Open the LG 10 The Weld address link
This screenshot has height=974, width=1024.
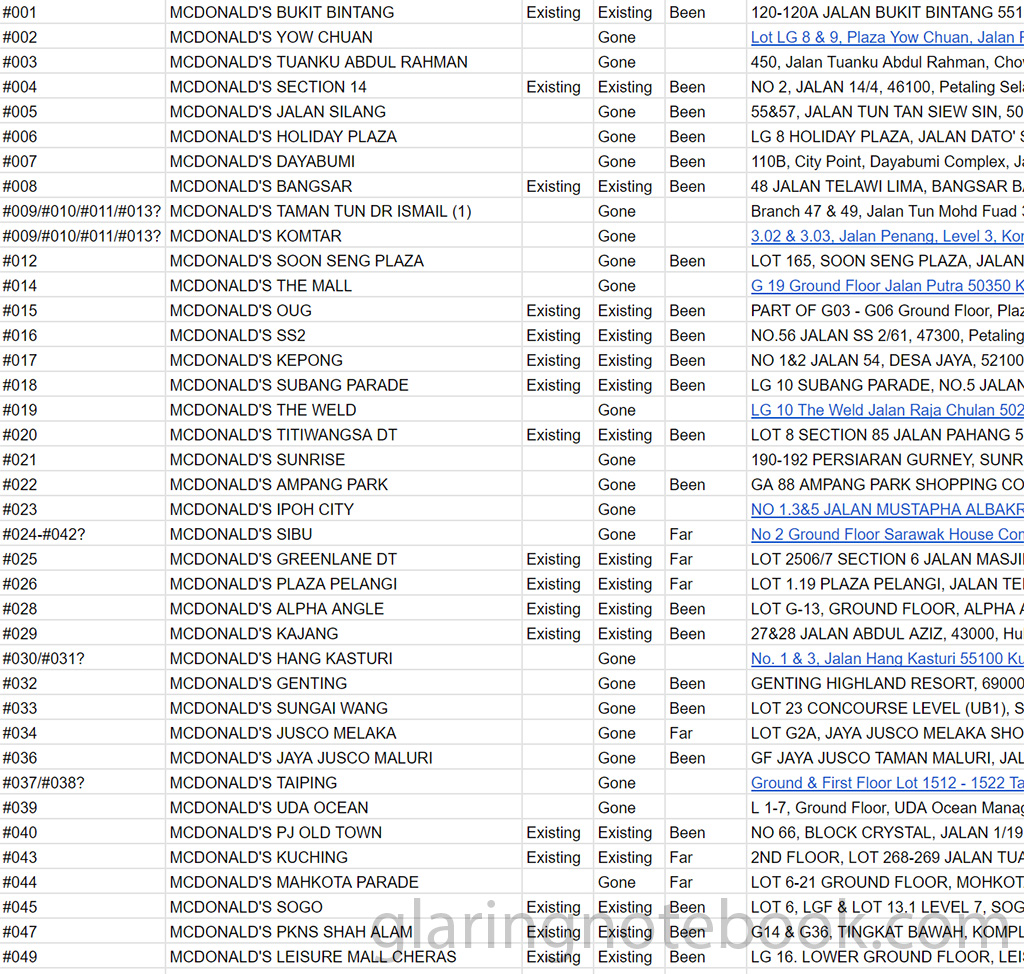point(886,410)
